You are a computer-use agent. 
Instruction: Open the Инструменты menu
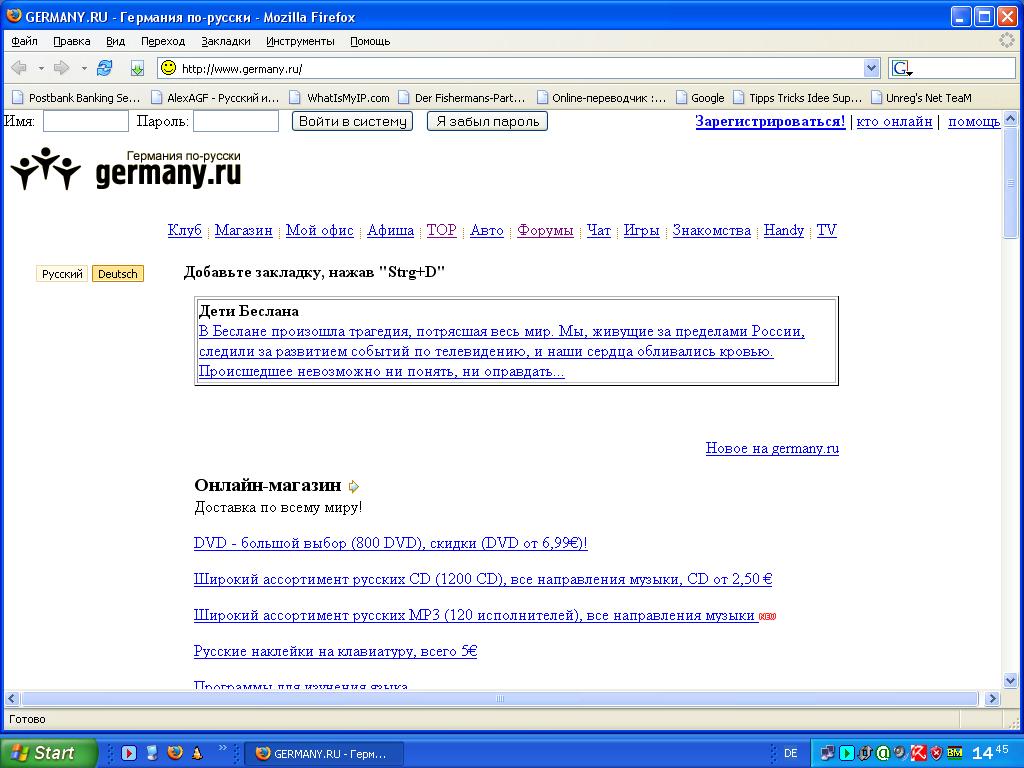coord(300,41)
